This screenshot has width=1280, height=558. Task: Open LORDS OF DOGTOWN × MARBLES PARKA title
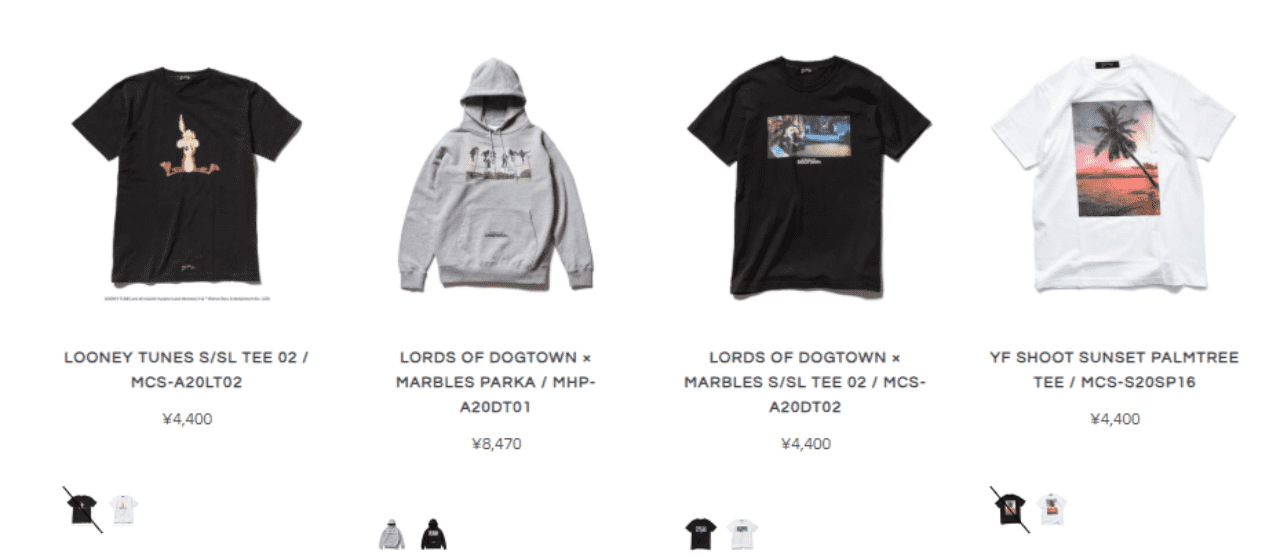pos(496,382)
